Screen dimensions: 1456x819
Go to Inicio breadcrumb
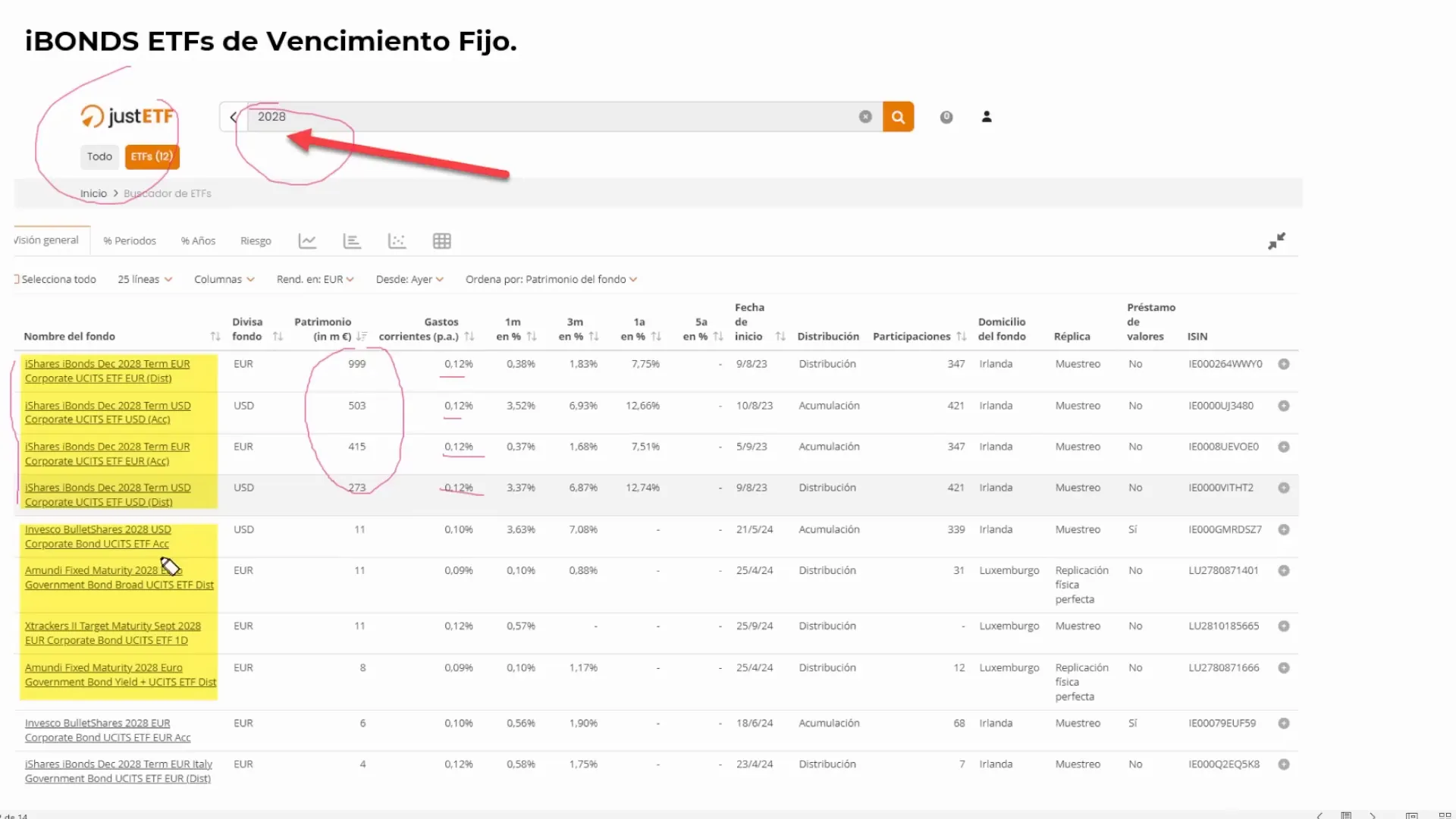click(93, 193)
